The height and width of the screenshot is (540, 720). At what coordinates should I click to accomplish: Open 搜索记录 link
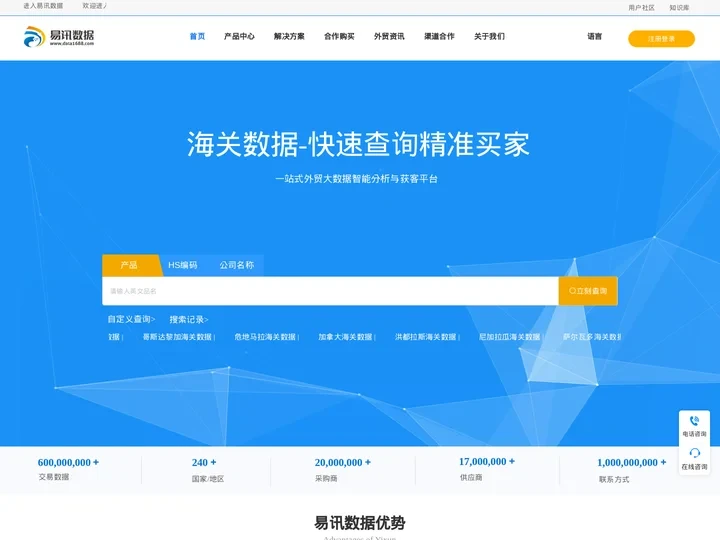pyautogui.click(x=189, y=319)
